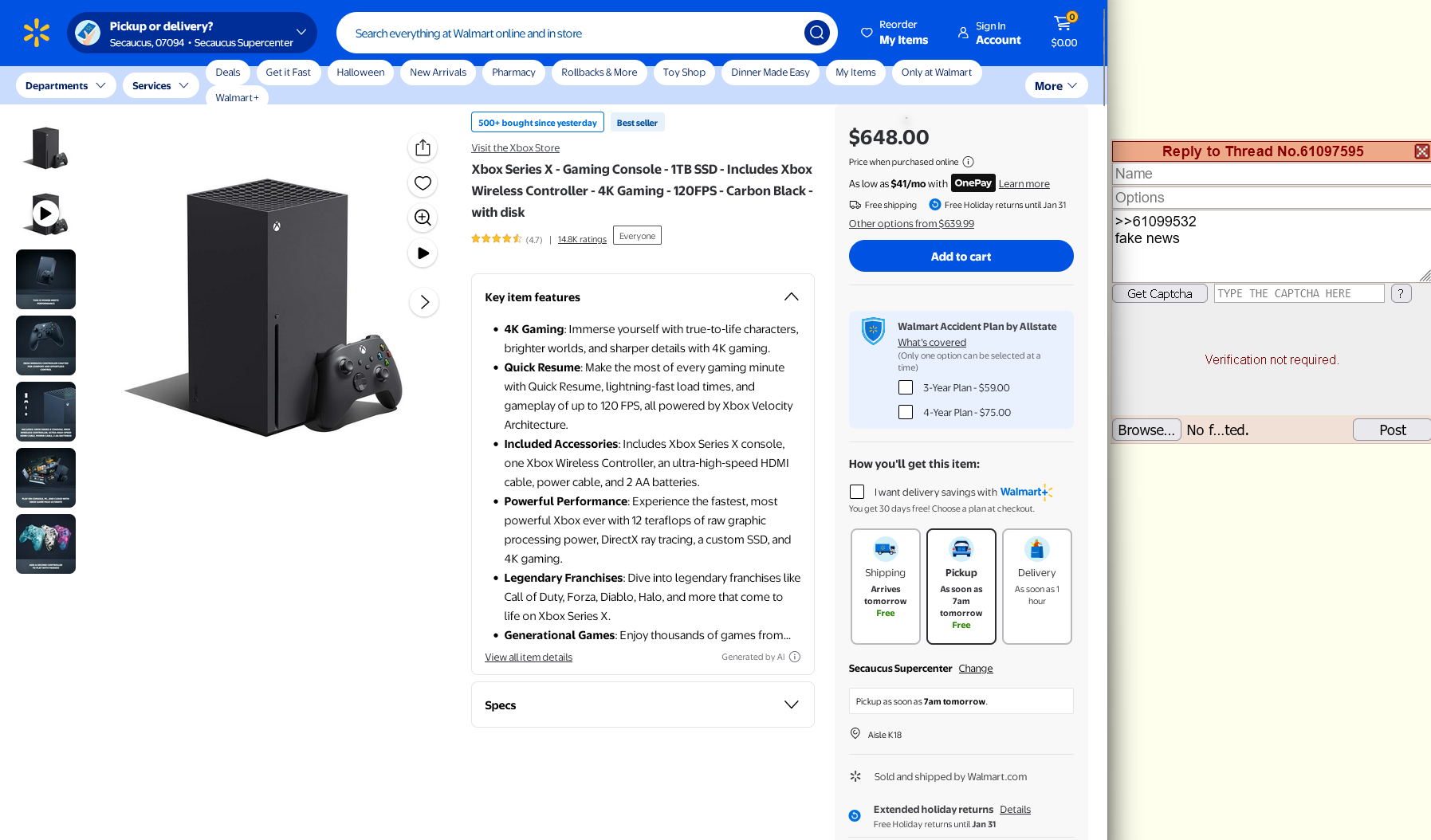Open the Get it Fast category

point(289,73)
